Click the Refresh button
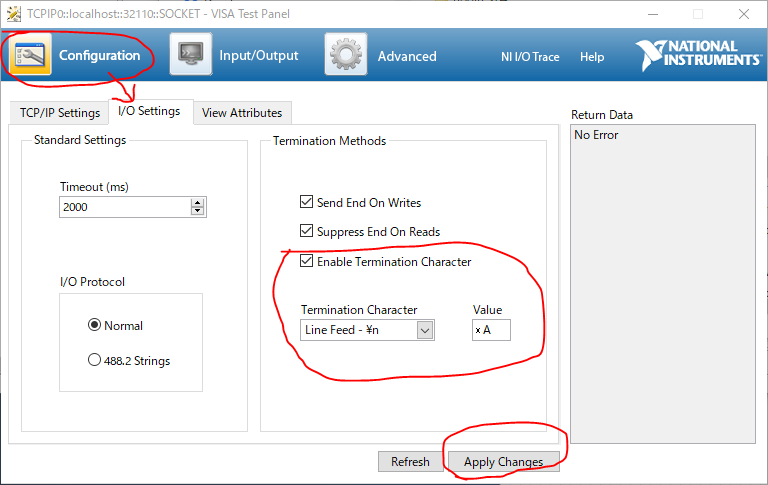 [x=410, y=461]
